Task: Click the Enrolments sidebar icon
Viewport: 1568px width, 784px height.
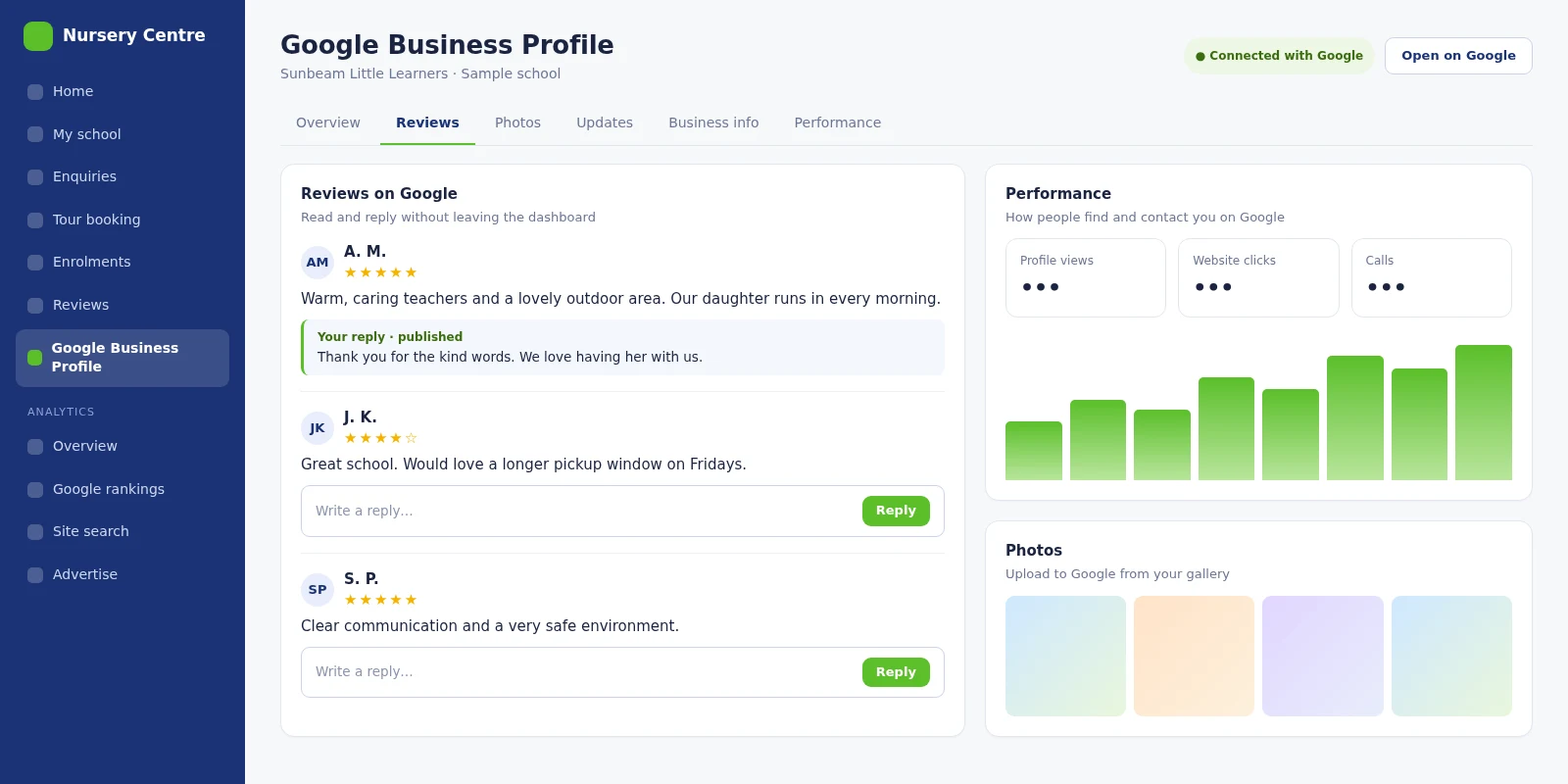Action: (35, 263)
